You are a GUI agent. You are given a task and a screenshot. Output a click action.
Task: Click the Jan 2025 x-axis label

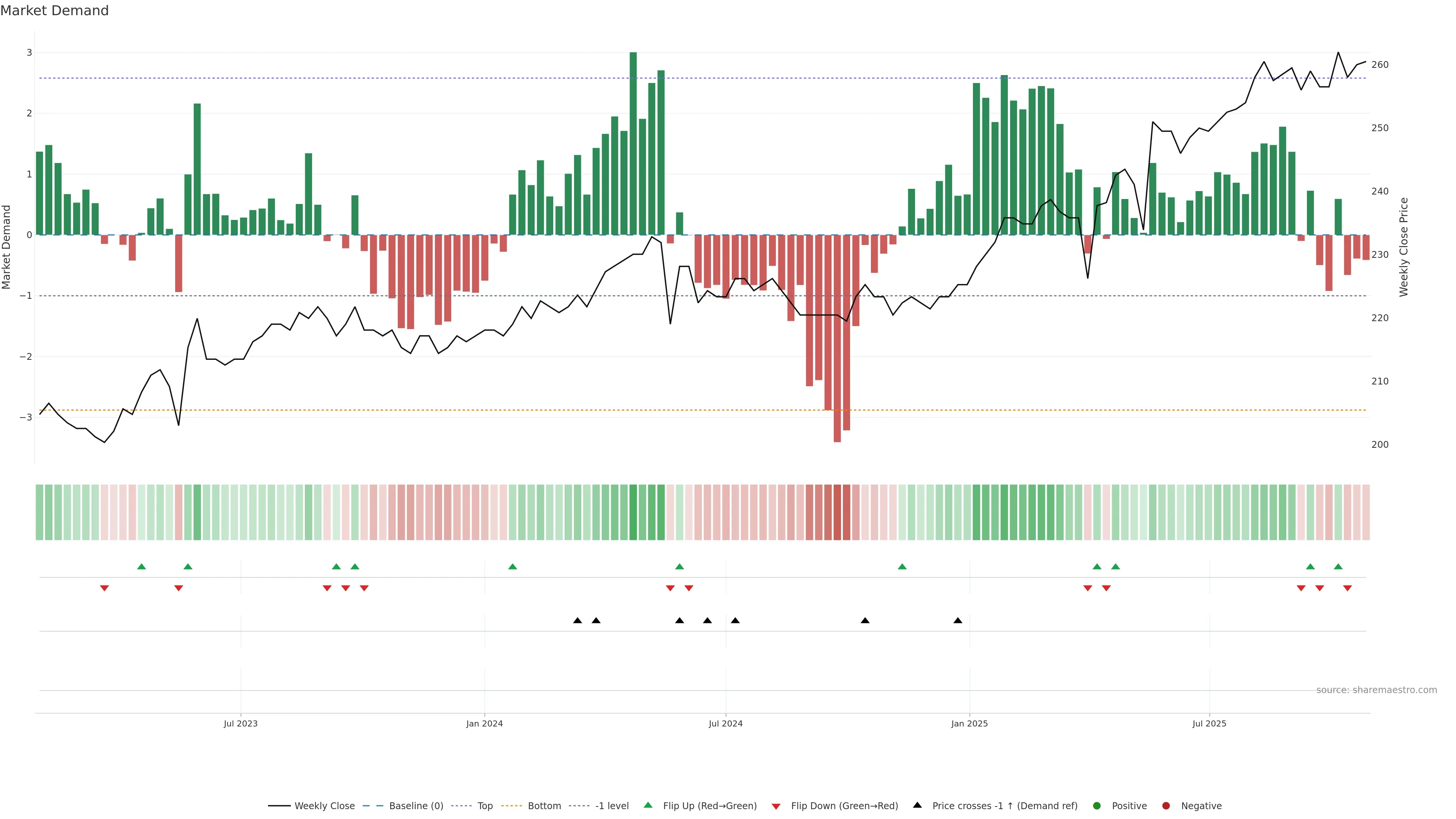pos(970,724)
